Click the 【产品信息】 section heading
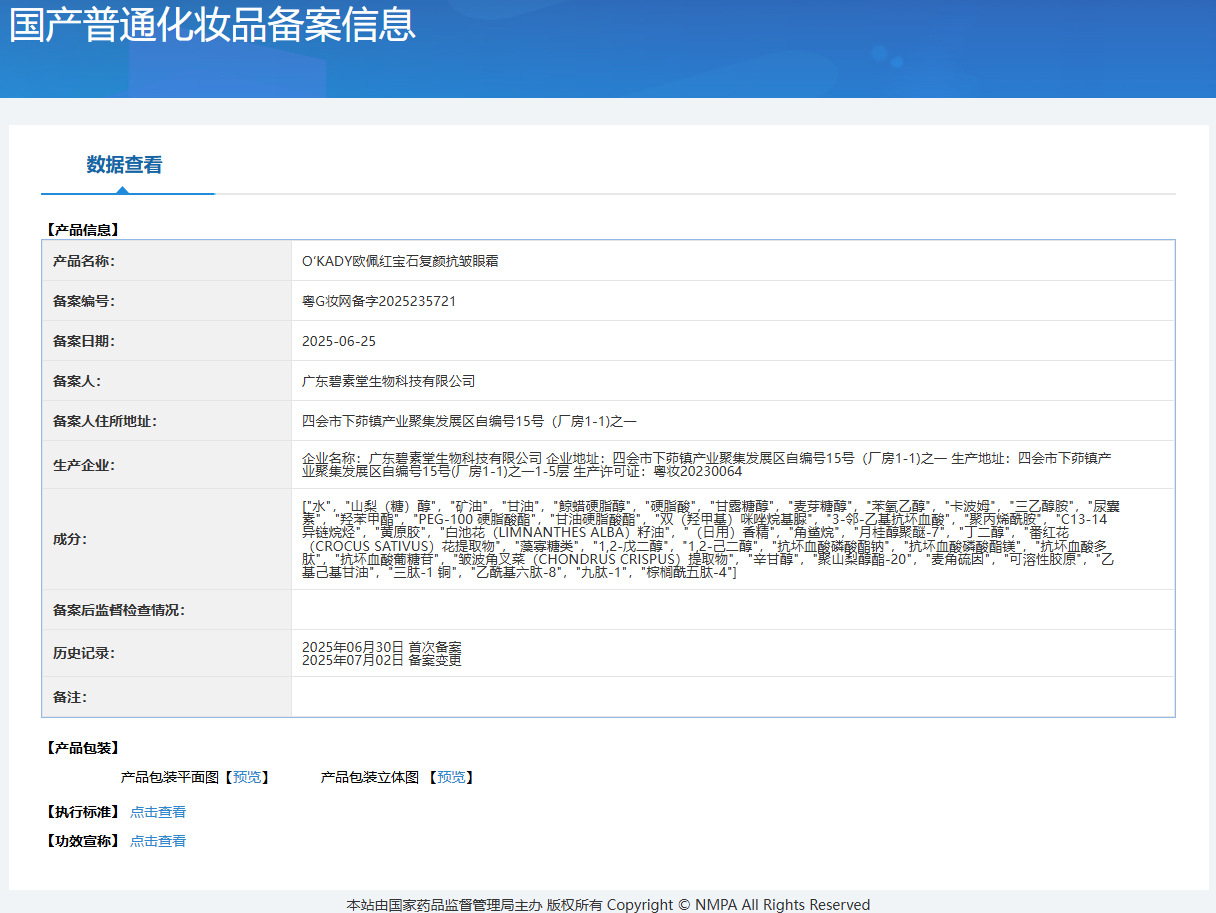This screenshot has height=913, width=1216. pos(82,230)
